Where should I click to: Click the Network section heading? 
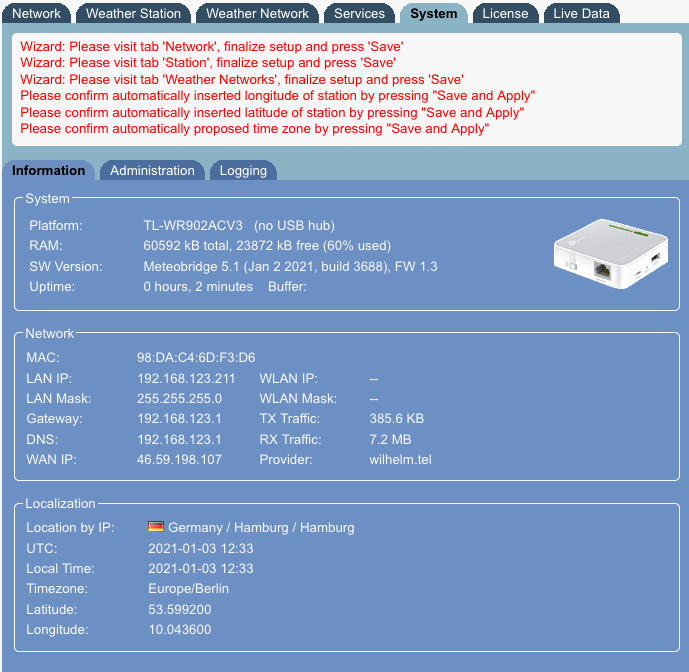tap(50, 334)
